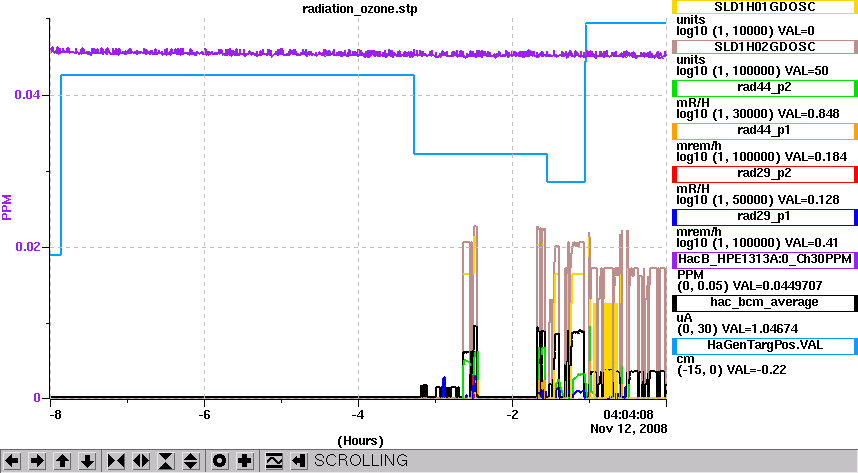Image resolution: width=858 pixels, height=473 pixels.
Task: Click the 0.04 Y-axis tick value
Action: pos(27,95)
